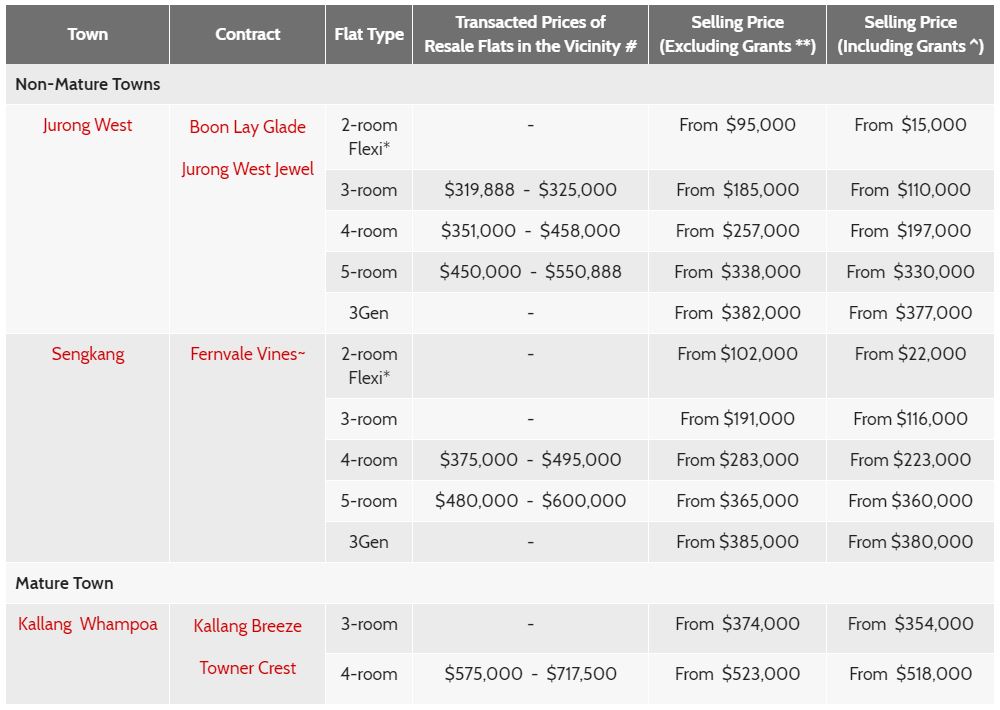This screenshot has width=1000, height=710.
Task: Click the Non-Mature Towns section row
Action: 88,84
